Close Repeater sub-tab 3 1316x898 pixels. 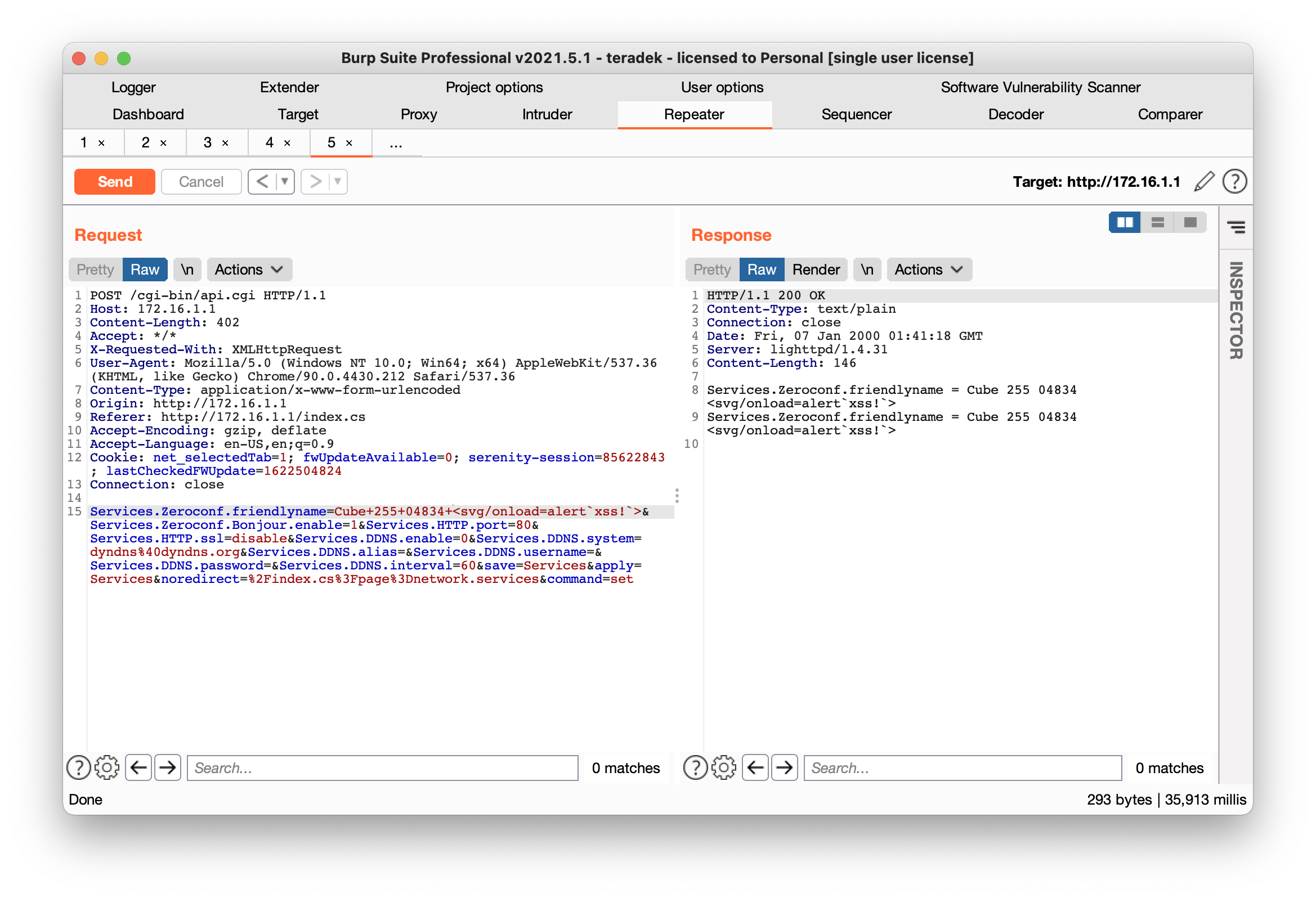225,143
